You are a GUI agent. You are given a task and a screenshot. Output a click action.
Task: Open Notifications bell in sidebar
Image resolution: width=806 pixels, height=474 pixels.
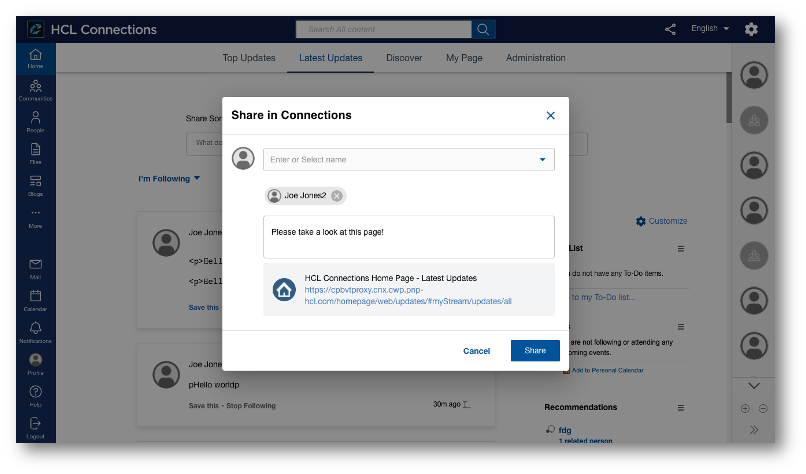coord(35,333)
